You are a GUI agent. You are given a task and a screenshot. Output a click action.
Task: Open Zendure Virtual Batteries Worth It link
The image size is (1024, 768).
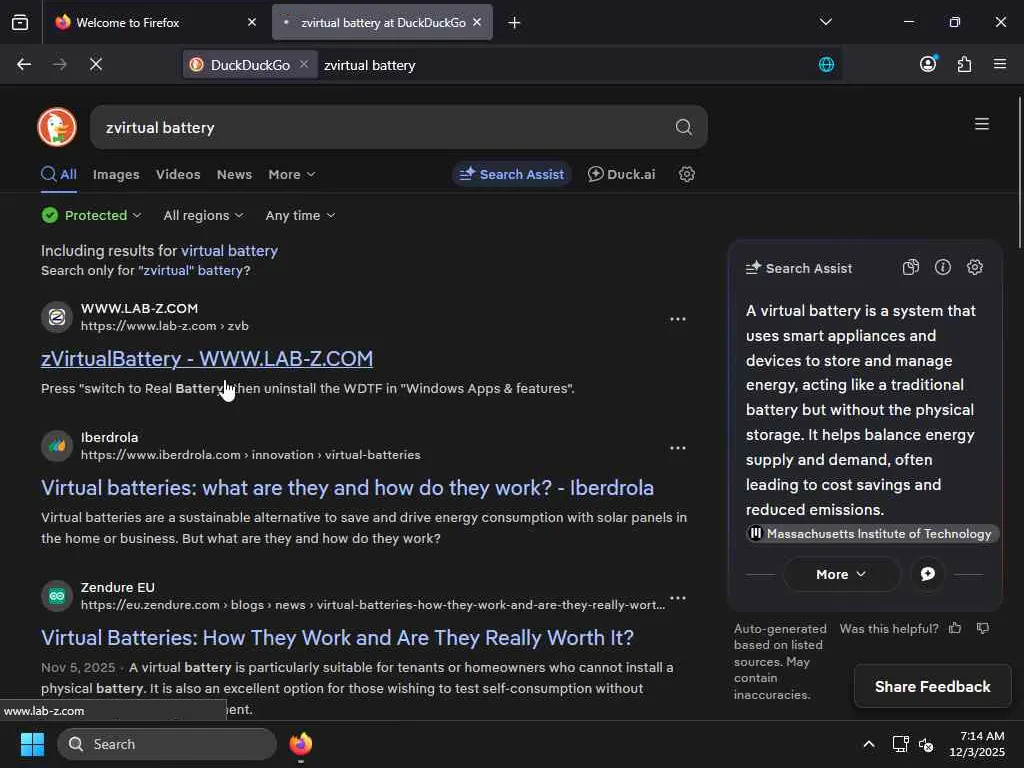(338, 637)
